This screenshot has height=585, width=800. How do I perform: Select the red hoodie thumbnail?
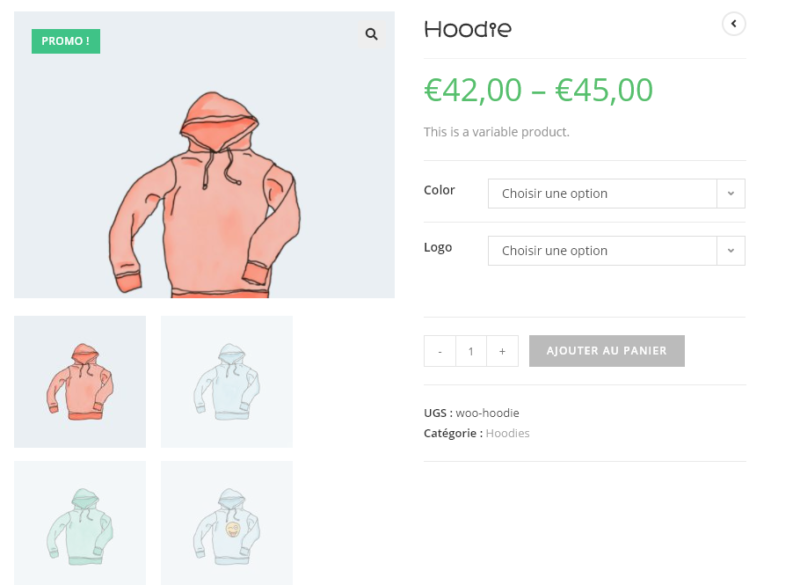click(x=80, y=382)
